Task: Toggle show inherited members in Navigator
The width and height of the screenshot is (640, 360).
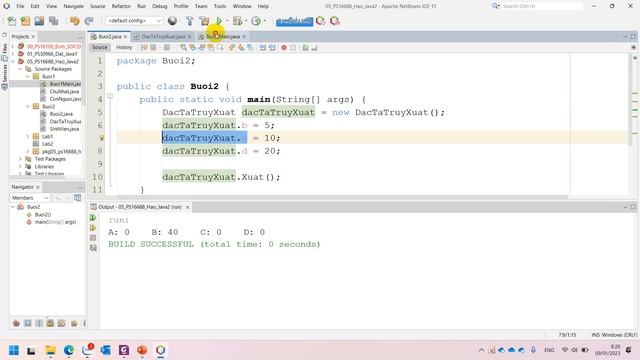Action: click(x=16, y=323)
